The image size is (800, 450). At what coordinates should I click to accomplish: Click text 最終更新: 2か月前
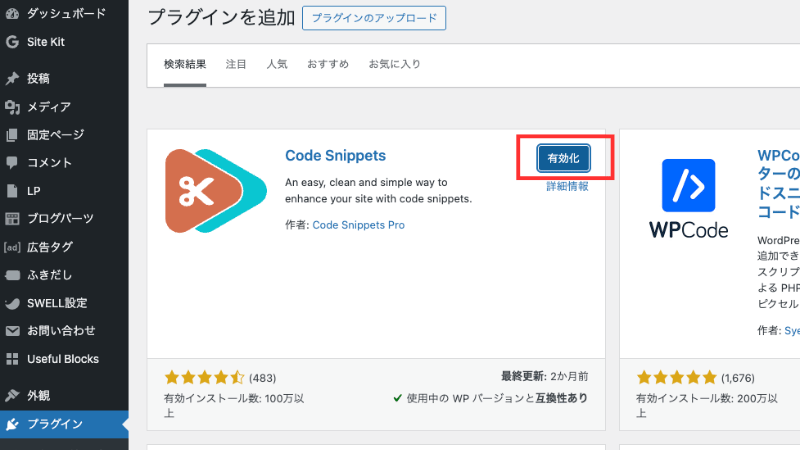(x=544, y=377)
